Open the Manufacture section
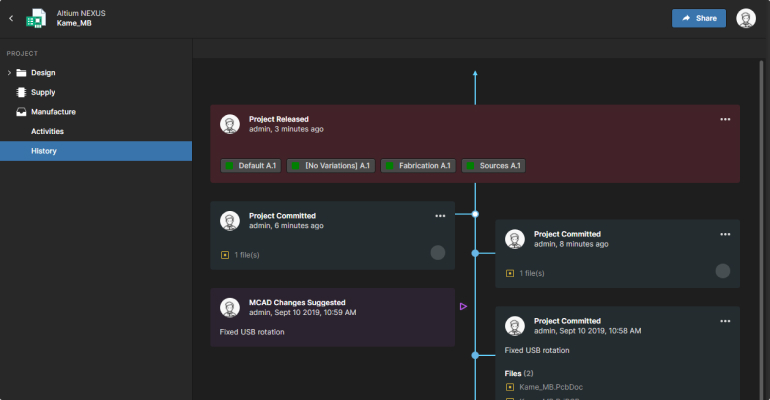The image size is (770, 400). click(54, 112)
